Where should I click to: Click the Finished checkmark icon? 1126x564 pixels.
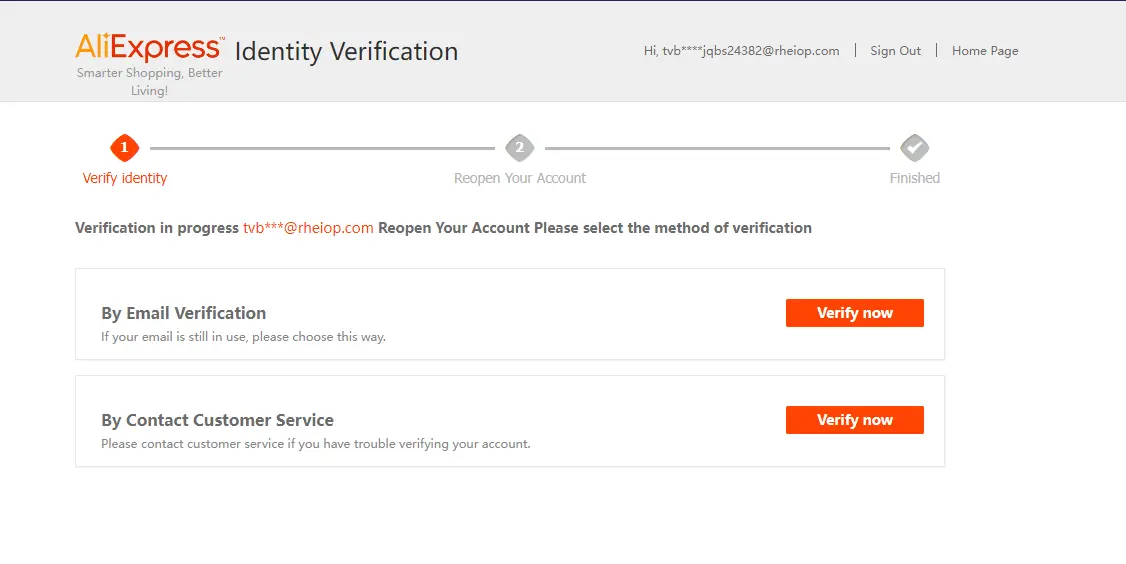click(x=915, y=148)
